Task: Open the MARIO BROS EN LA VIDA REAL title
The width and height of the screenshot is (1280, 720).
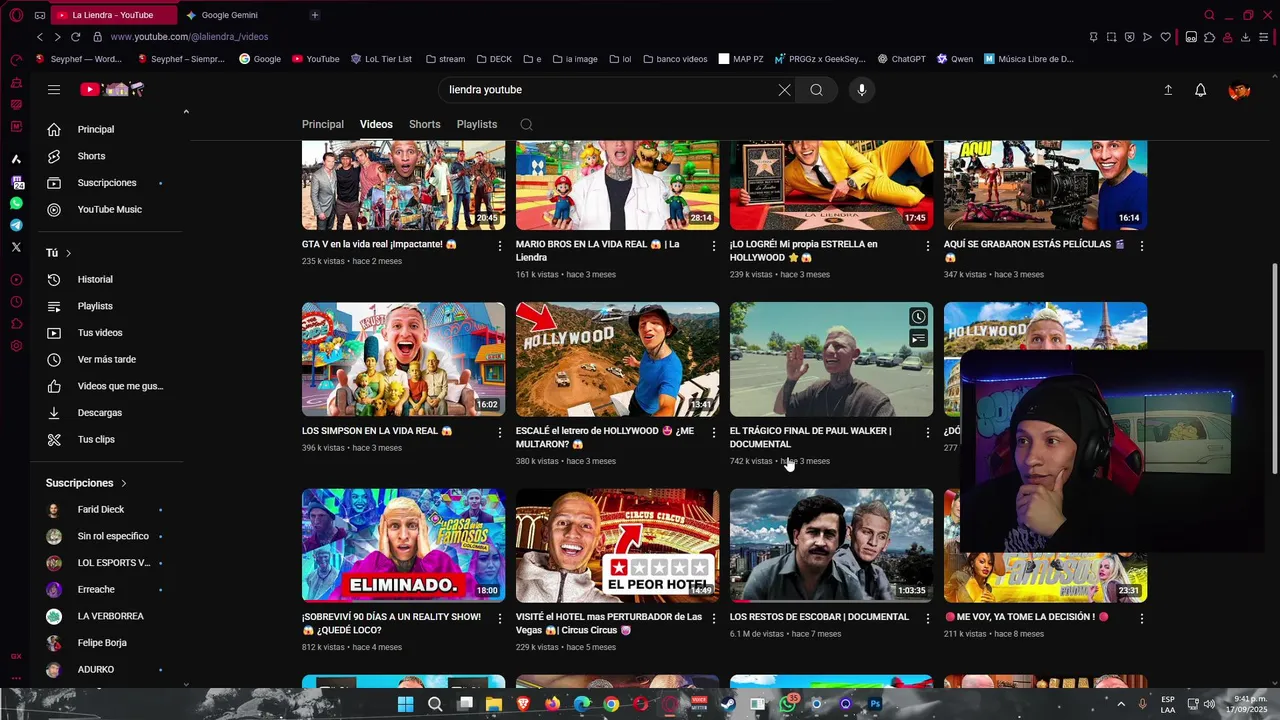Action: pos(598,251)
